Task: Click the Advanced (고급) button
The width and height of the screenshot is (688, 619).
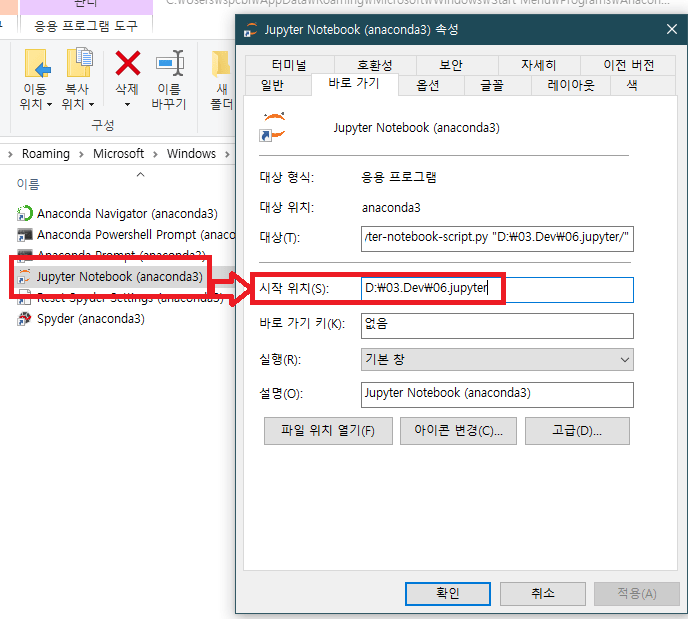Action: 577,431
